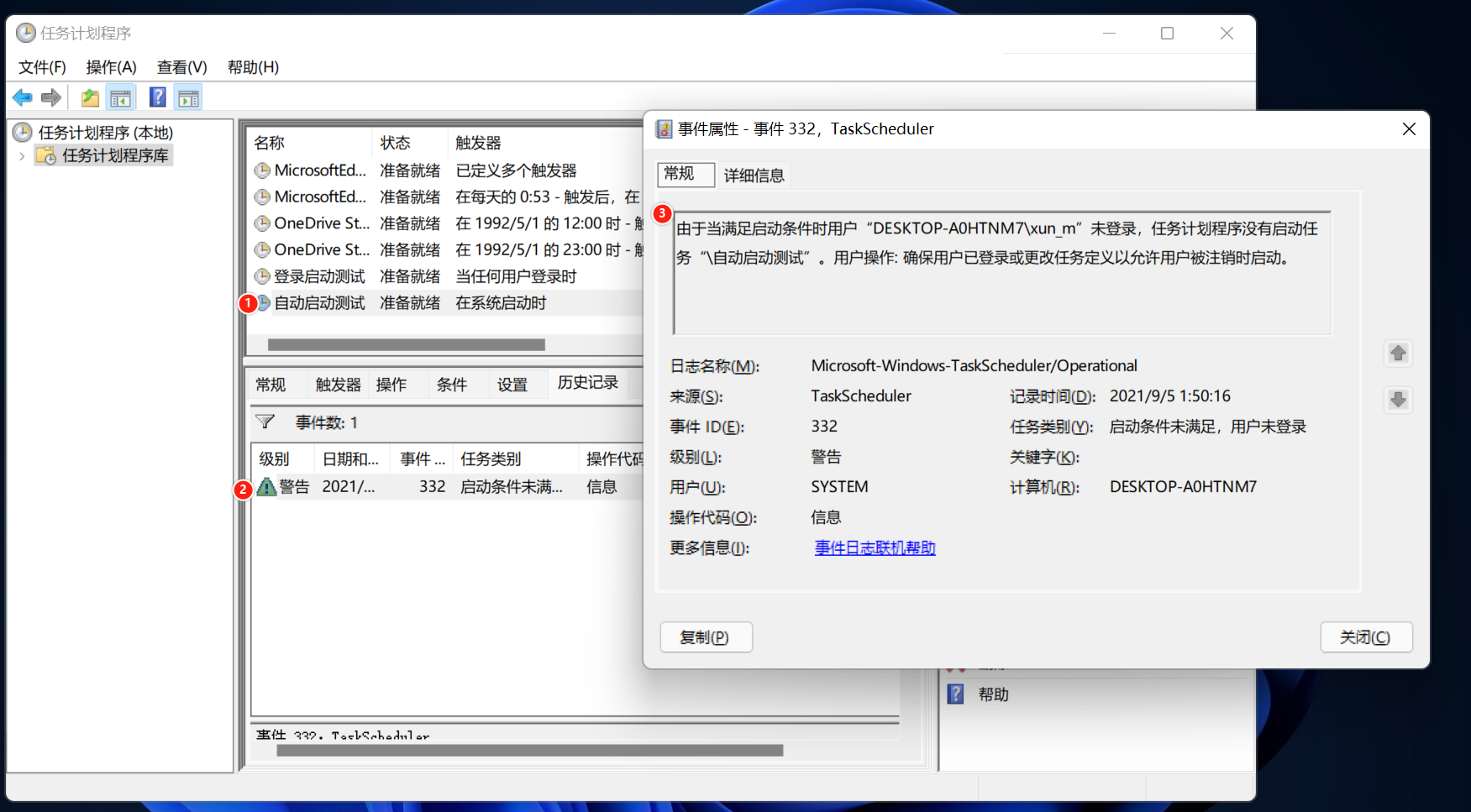Screen dimensions: 1471x812
Task: Select 任务计划程序库 in the tree
Action: 104,155
